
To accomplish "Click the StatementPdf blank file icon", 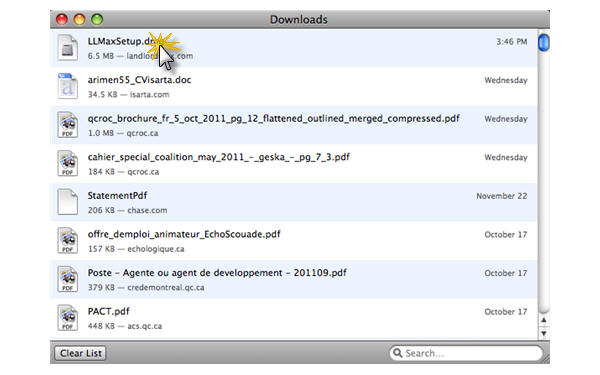I will click(67, 202).
